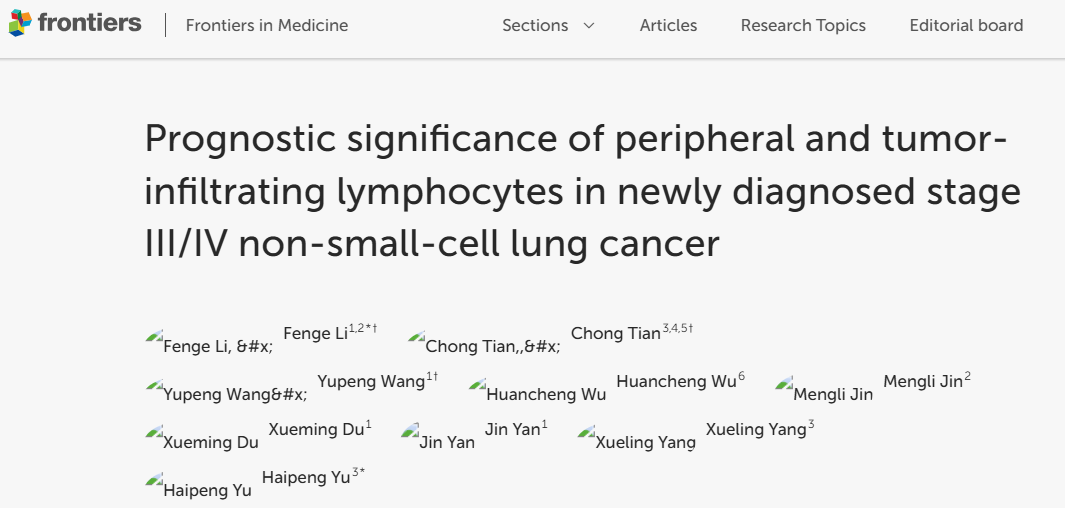
Task: Go to the Articles page
Action: (668, 26)
